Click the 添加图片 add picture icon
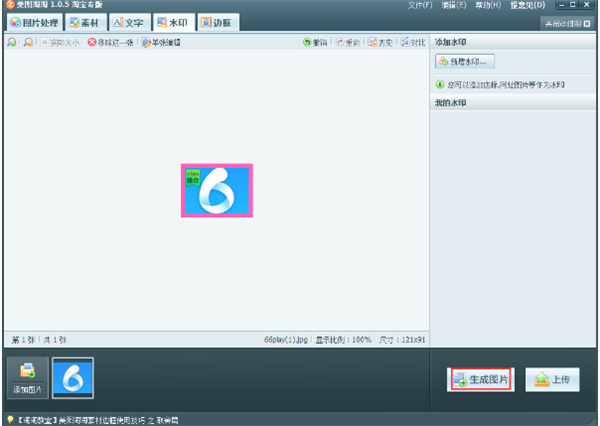The height and width of the screenshot is (426, 600). 27,377
